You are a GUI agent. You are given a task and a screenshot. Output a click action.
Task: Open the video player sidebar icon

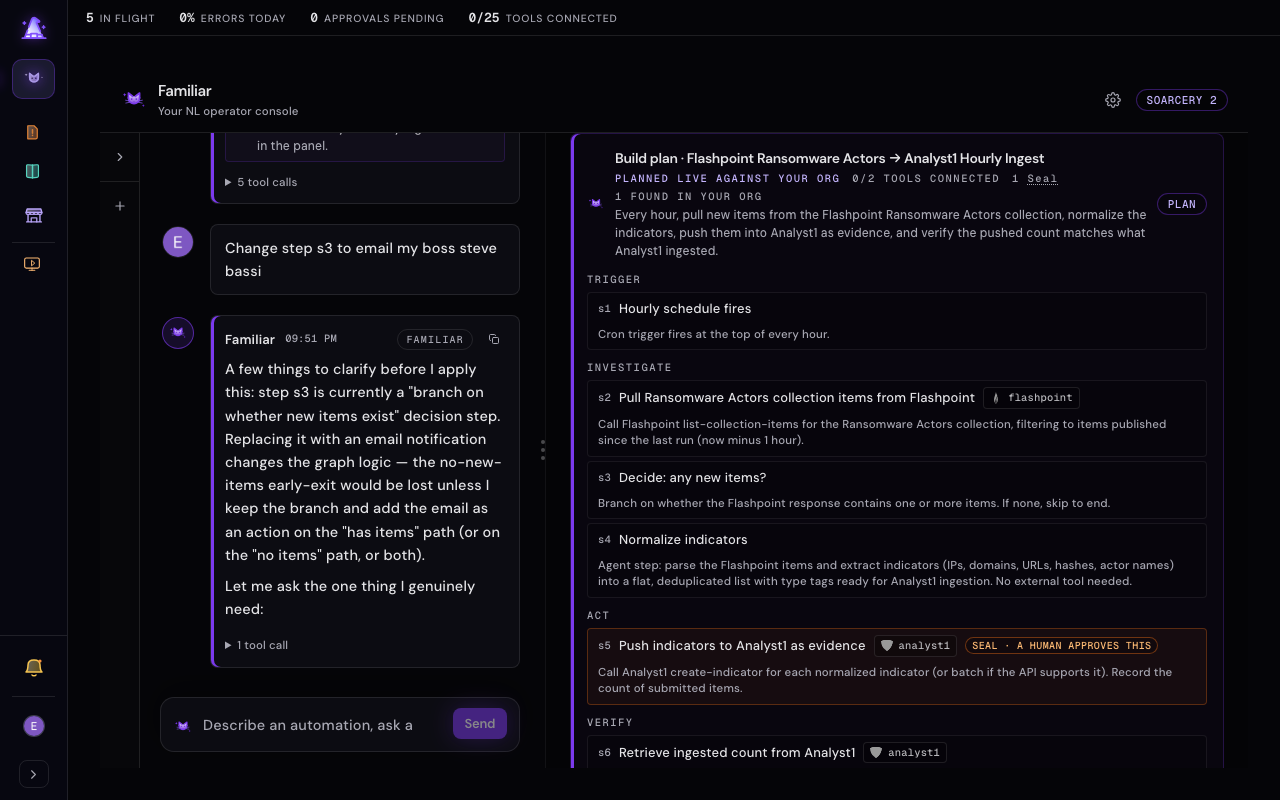32,264
